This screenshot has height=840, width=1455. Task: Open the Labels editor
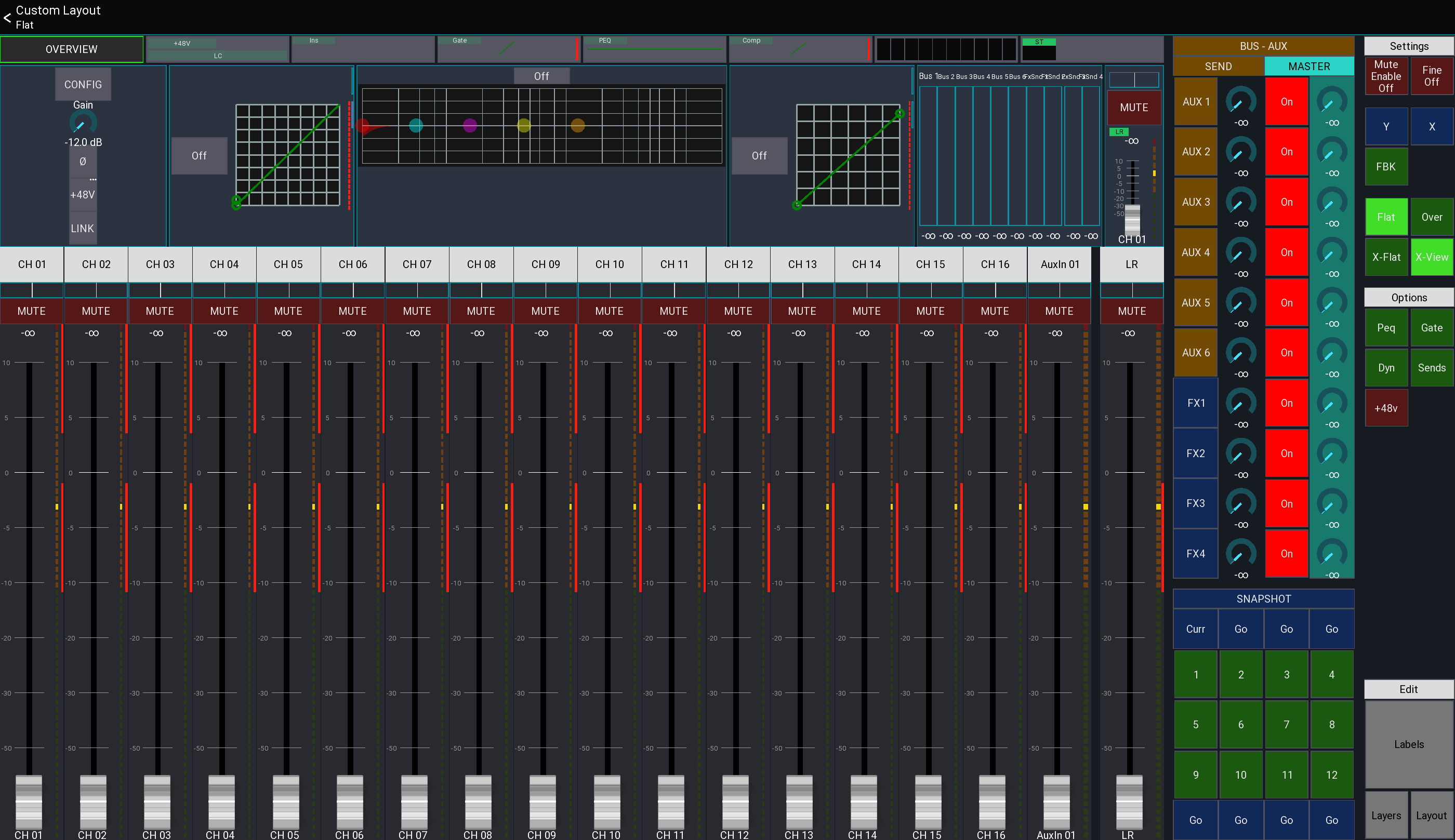1408,744
